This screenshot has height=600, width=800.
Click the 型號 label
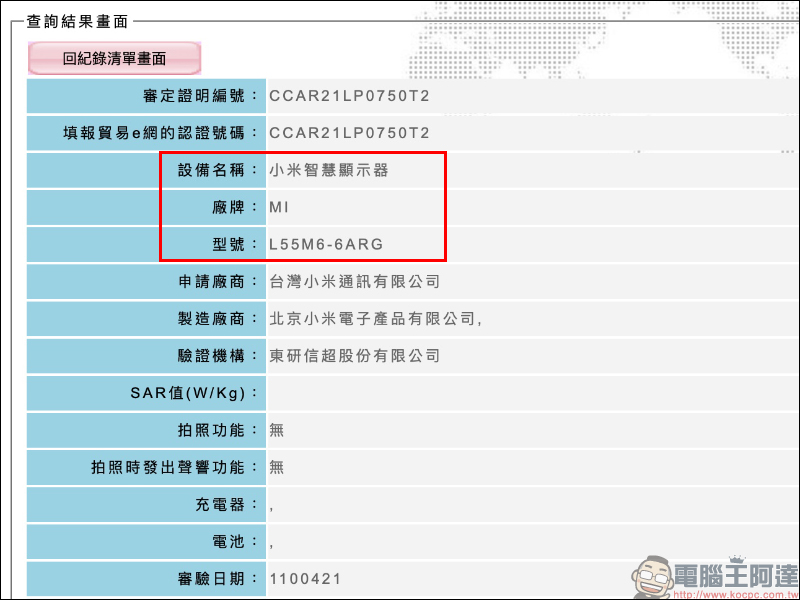coord(235,244)
